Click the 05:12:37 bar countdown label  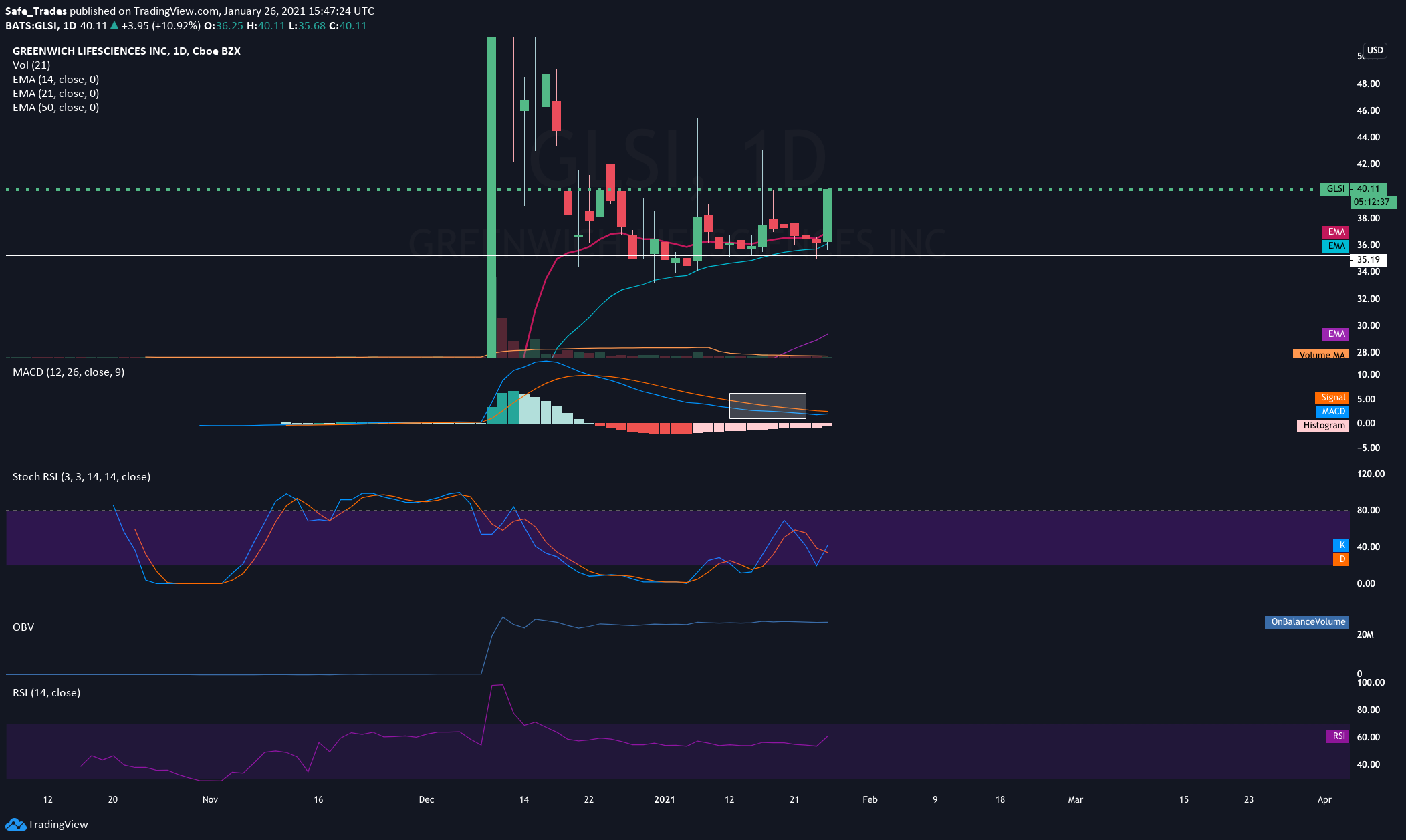coord(1372,202)
